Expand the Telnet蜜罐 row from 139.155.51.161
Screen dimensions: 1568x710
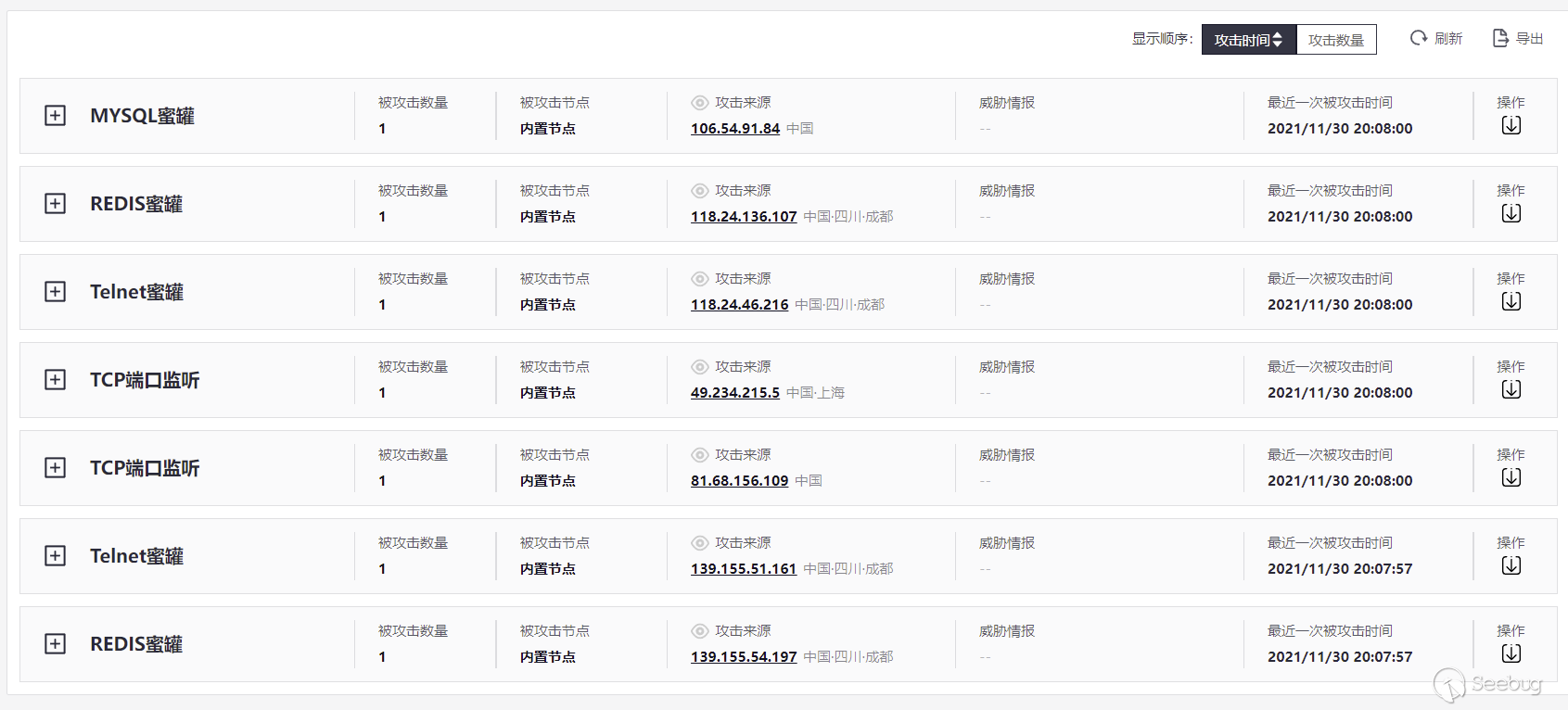(56, 556)
